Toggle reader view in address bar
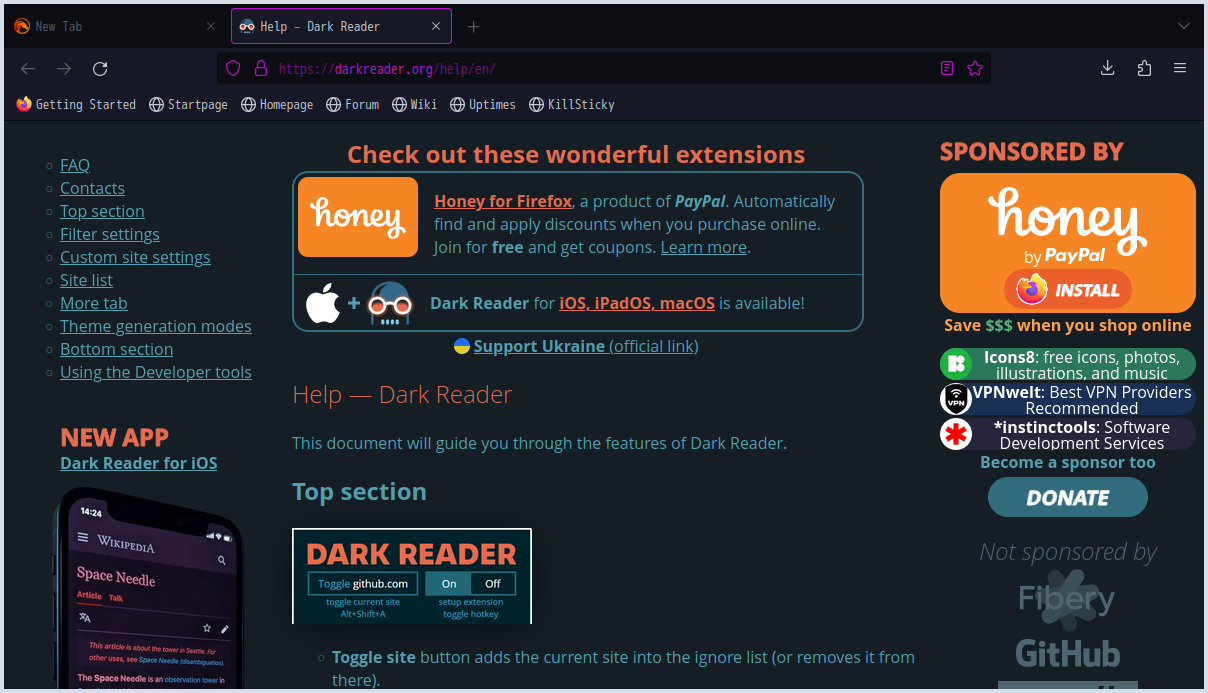 pyautogui.click(x=947, y=69)
